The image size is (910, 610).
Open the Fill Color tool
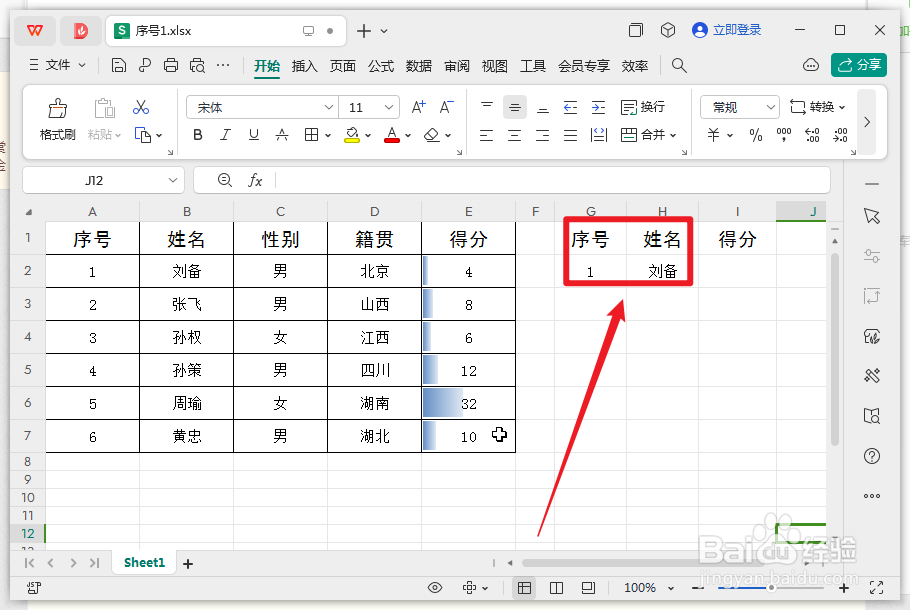coord(352,135)
